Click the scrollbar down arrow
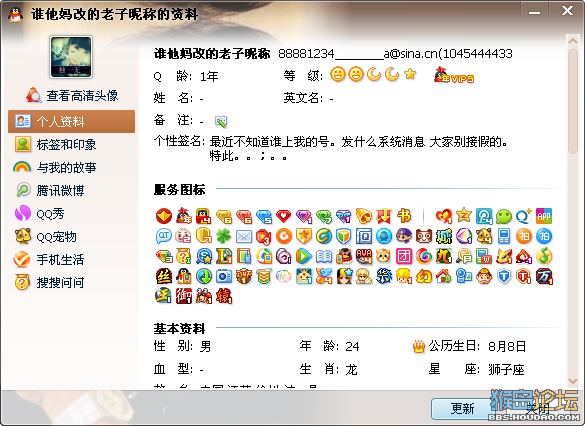Viewport: 585px width, 426px height. tap(573, 381)
